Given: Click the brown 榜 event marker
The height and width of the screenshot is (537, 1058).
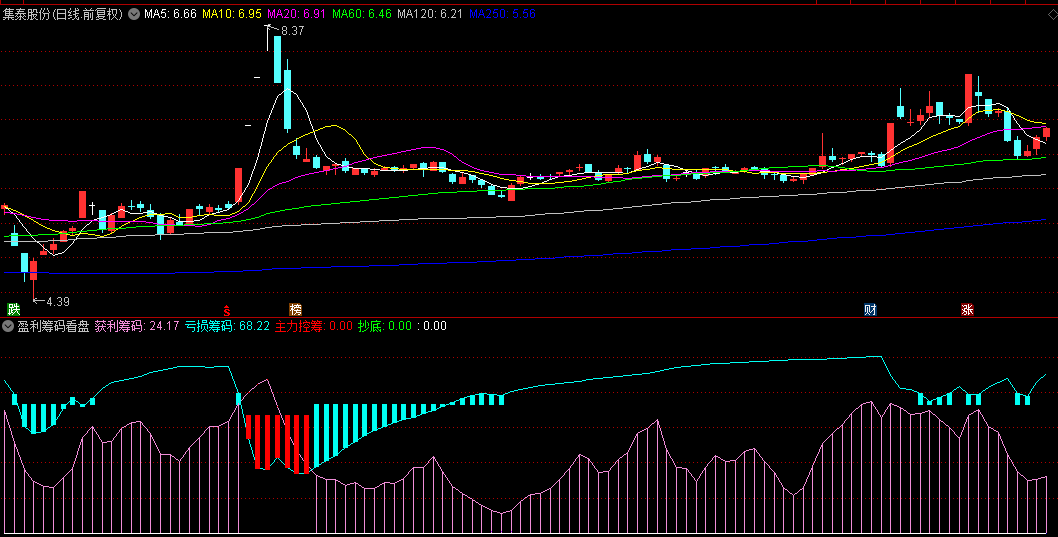Looking at the screenshot, I should click(296, 310).
